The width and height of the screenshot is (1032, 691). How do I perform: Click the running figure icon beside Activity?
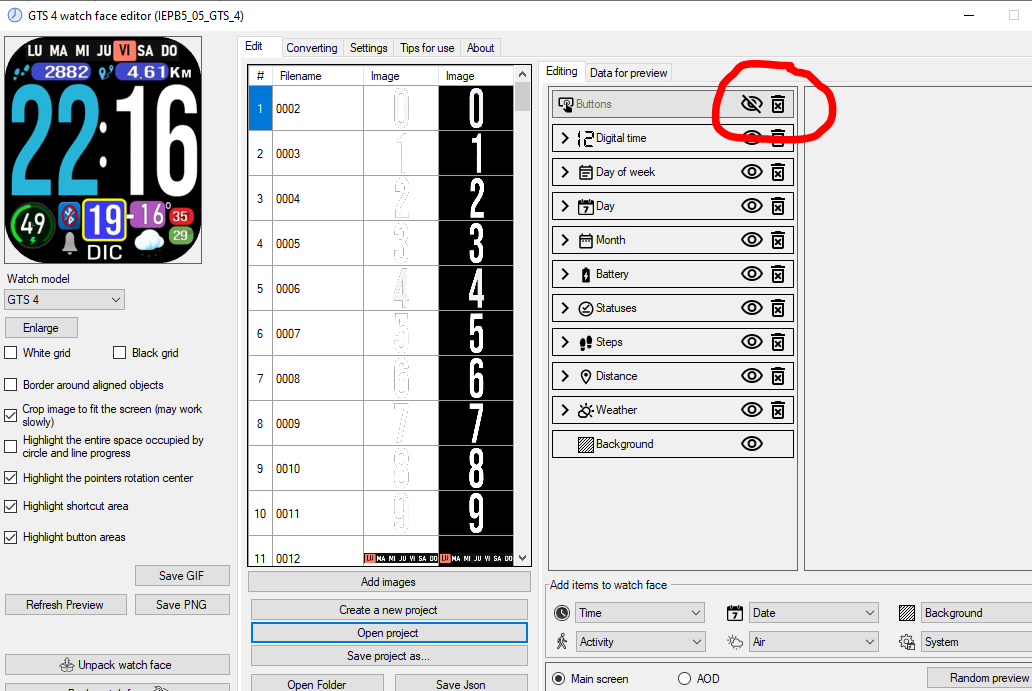point(561,642)
